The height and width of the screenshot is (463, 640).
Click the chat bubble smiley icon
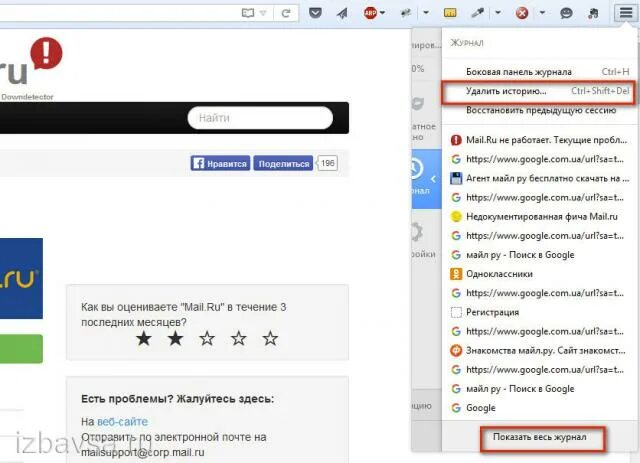tap(566, 13)
